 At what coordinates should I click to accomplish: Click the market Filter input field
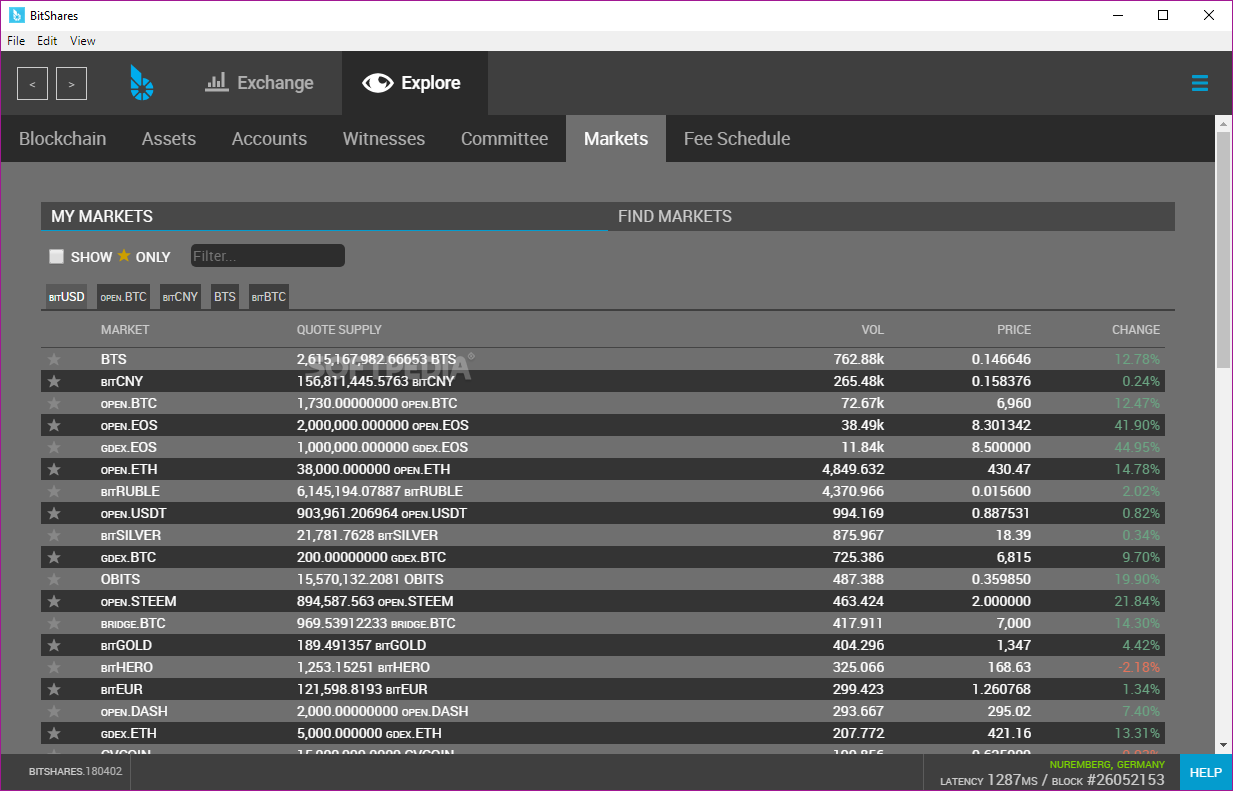[x=268, y=256]
